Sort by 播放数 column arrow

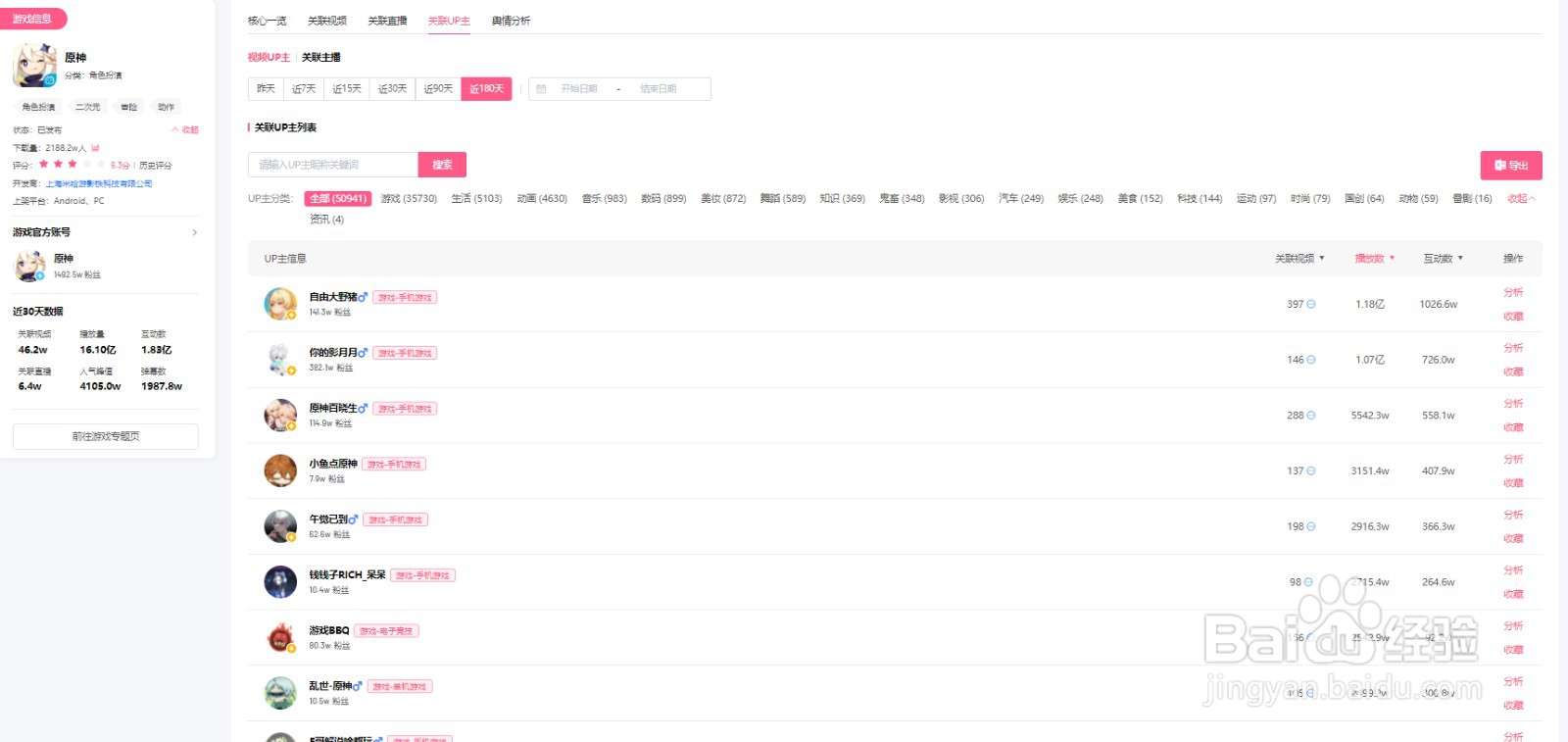(x=1392, y=258)
